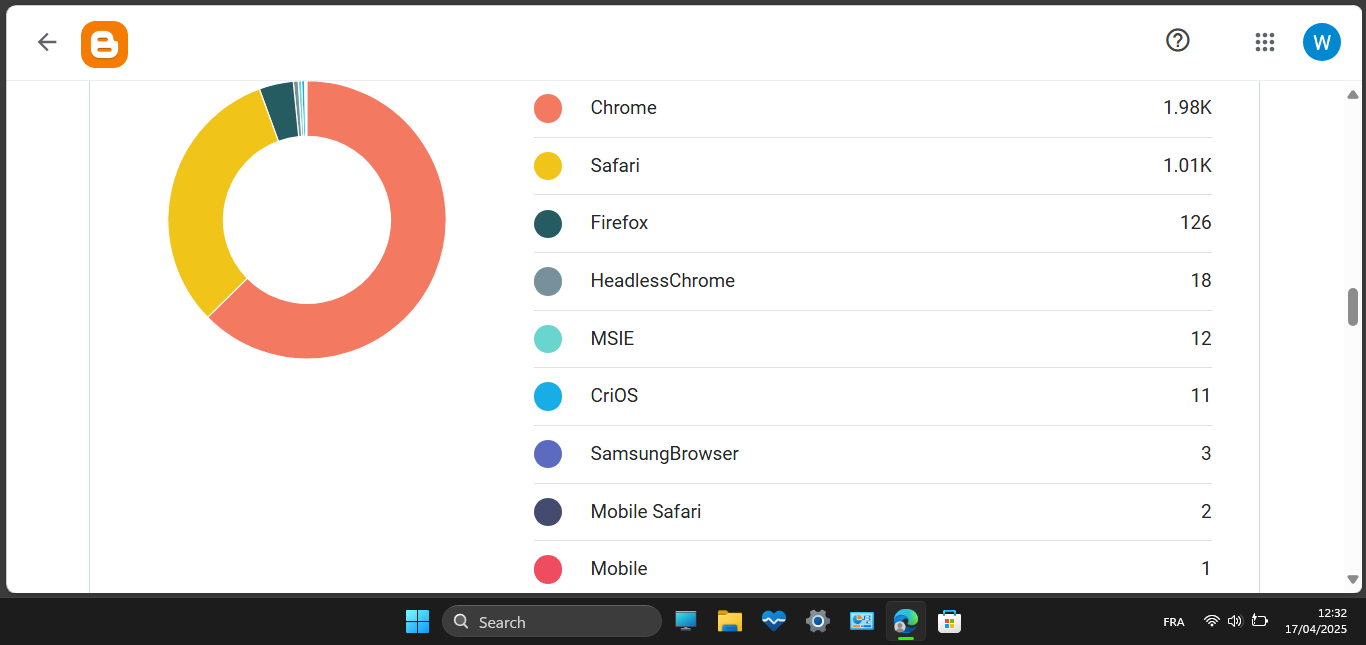Viewport: 1366px width, 645px height.
Task: Click the HeadlessChrome gray legend dot
Action: pos(548,281)
